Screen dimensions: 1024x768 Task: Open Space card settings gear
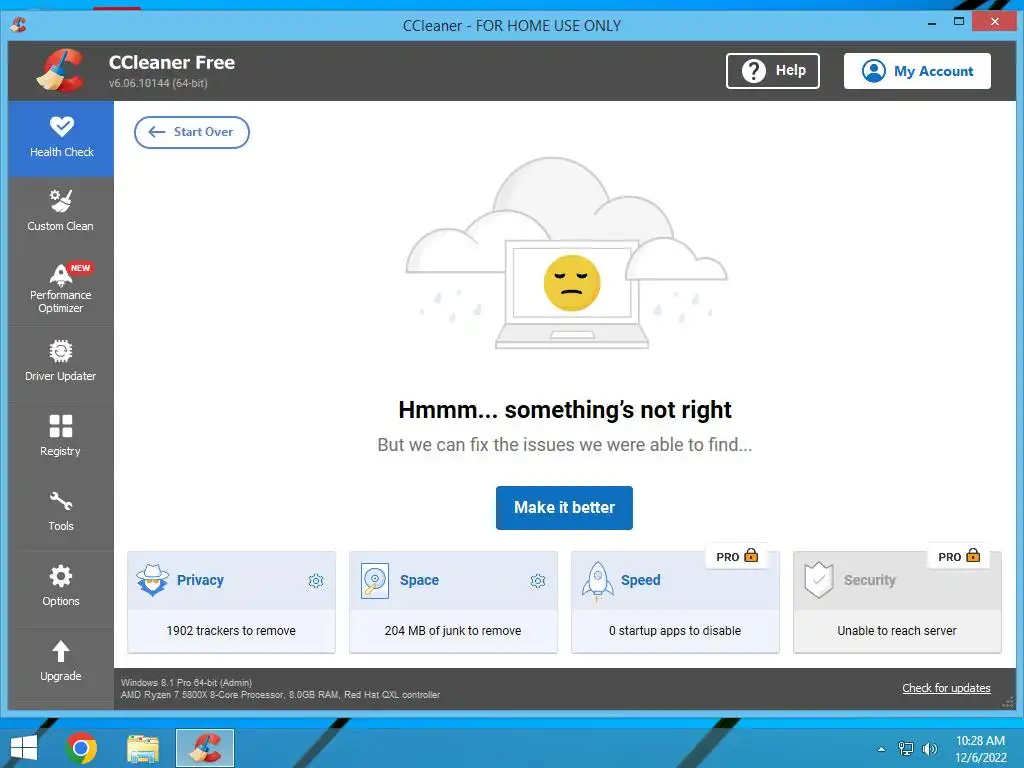[538, 581]
